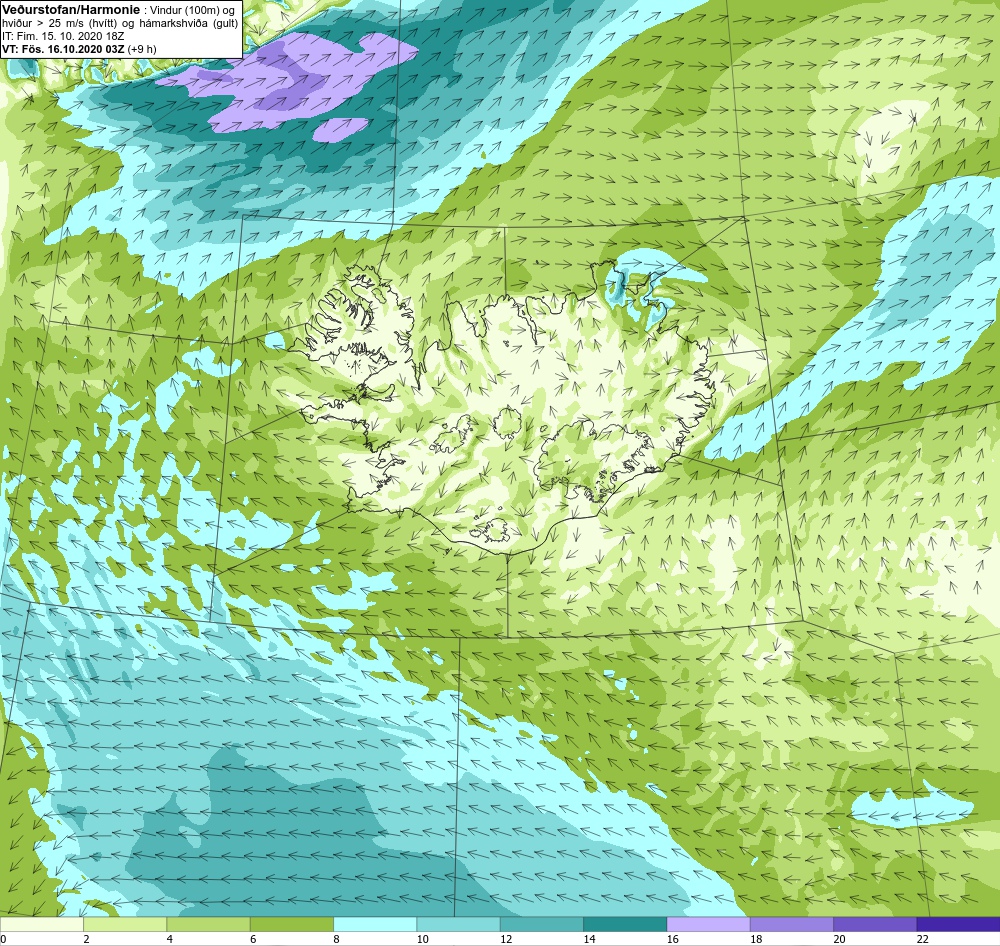Click the 12–14 m/s teal legend swatch
The width and height of the screenshot is (1000, 946).
pyautogui.click(x=541, y=924)
